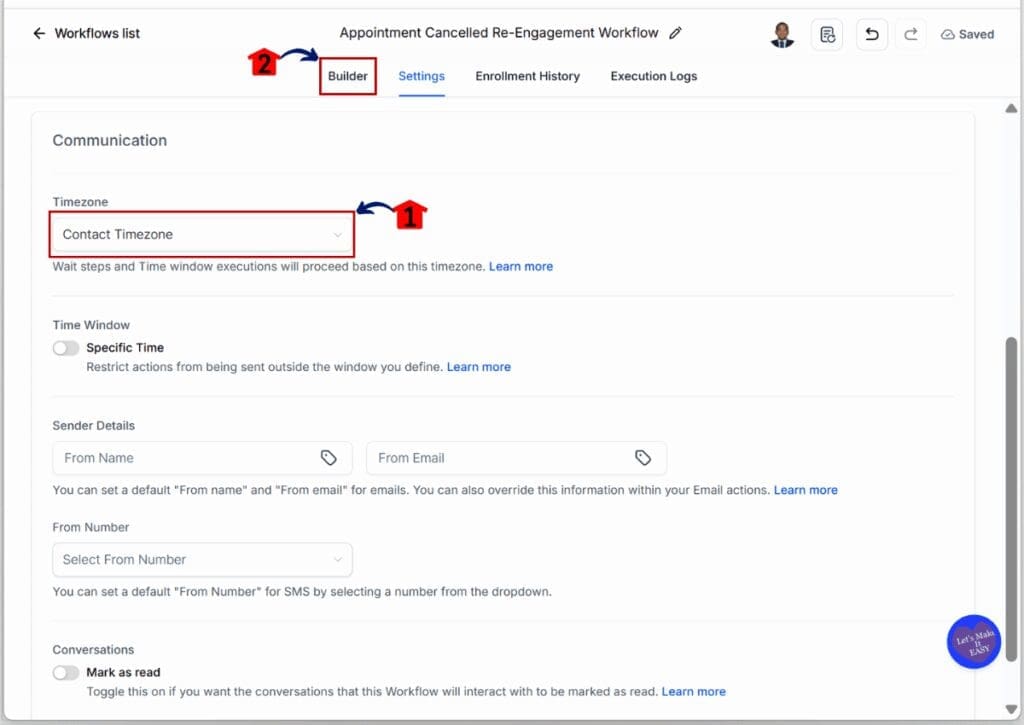
Task: Open user profile avatar
Action: [782, 35]
